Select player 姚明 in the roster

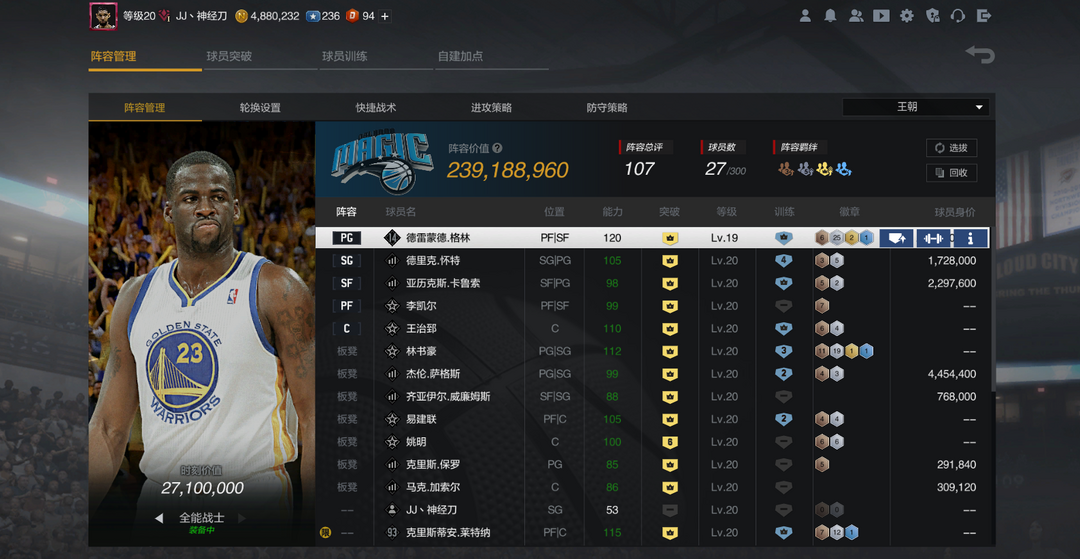point(414,442)
